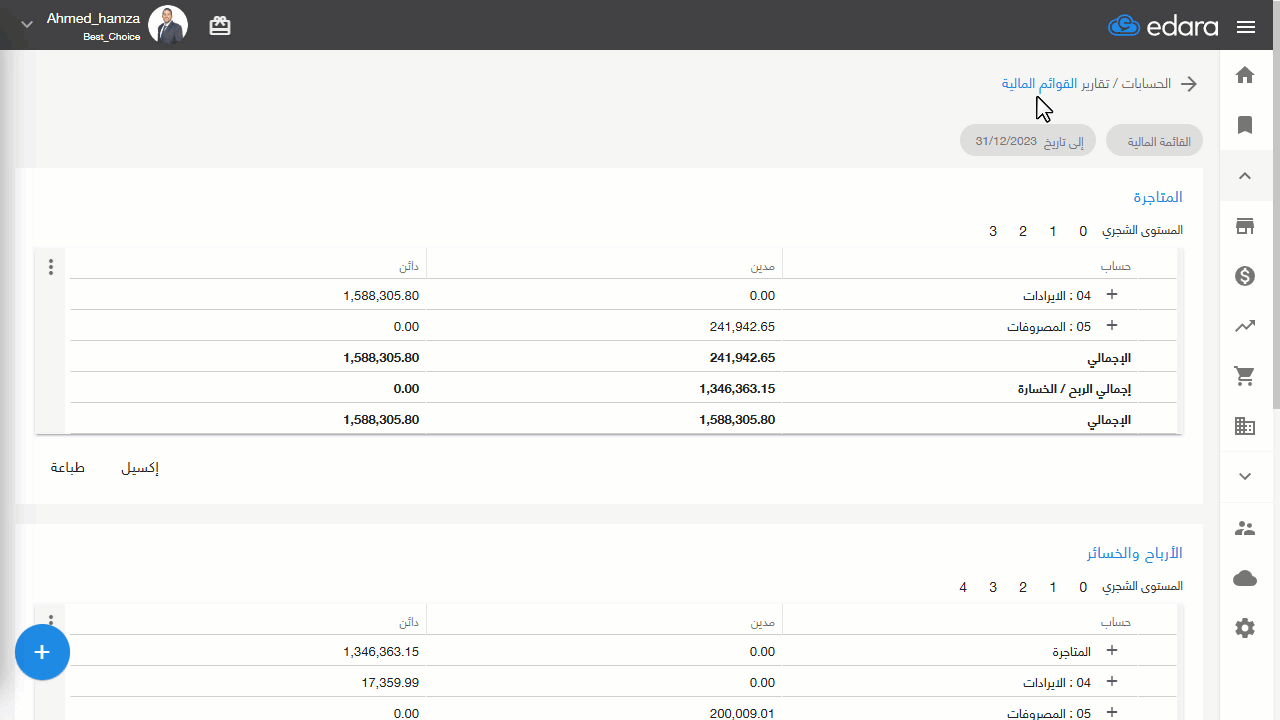
Task: Click the طباعة print button
Action: (x=68, y=468)
